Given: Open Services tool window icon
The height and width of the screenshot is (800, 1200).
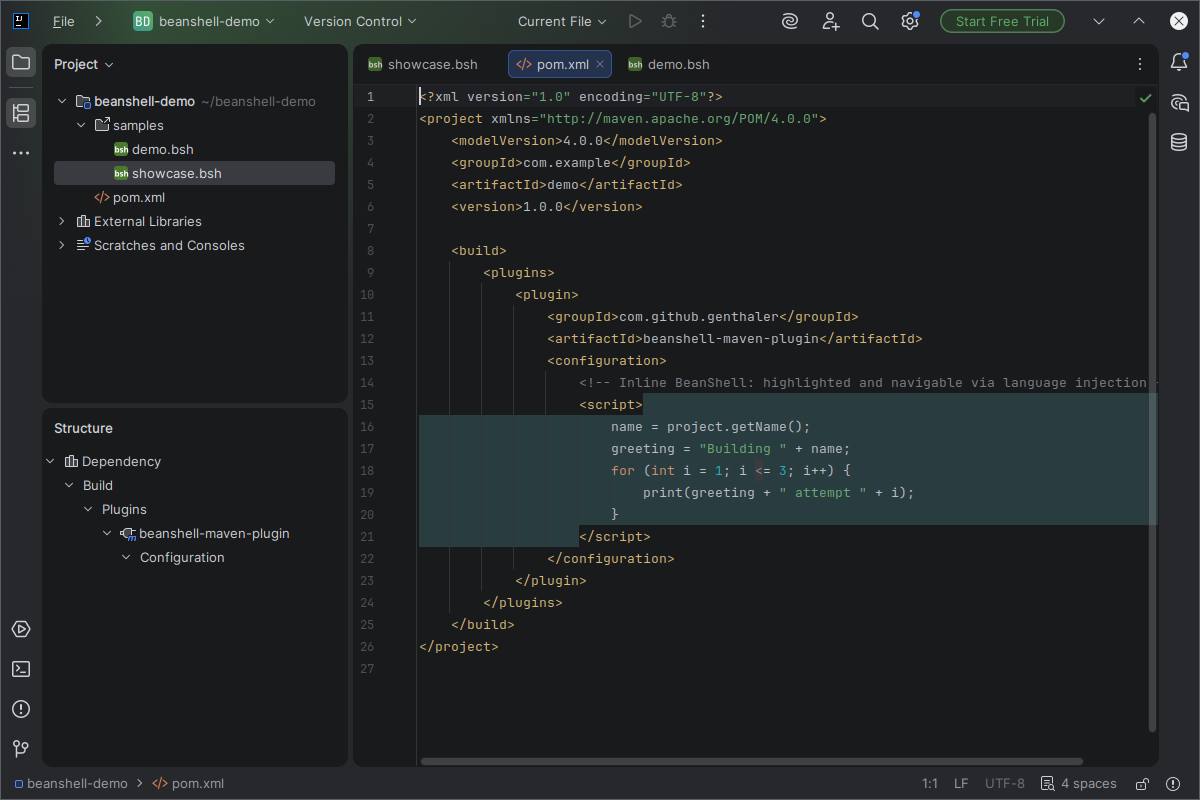Looking at the screenshot, I should [x=21, y=629].
